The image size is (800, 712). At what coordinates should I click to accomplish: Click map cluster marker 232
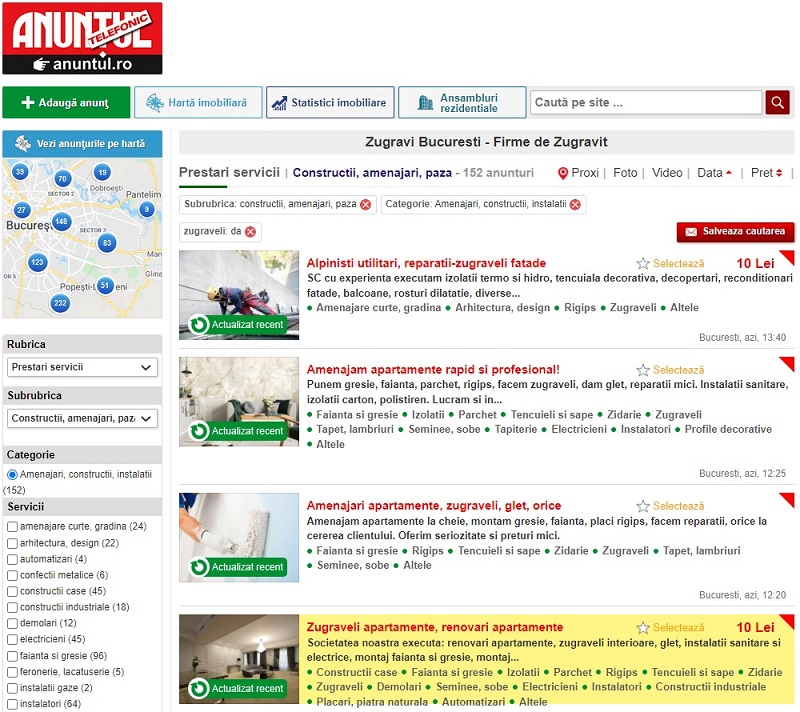tap(60, 303)
